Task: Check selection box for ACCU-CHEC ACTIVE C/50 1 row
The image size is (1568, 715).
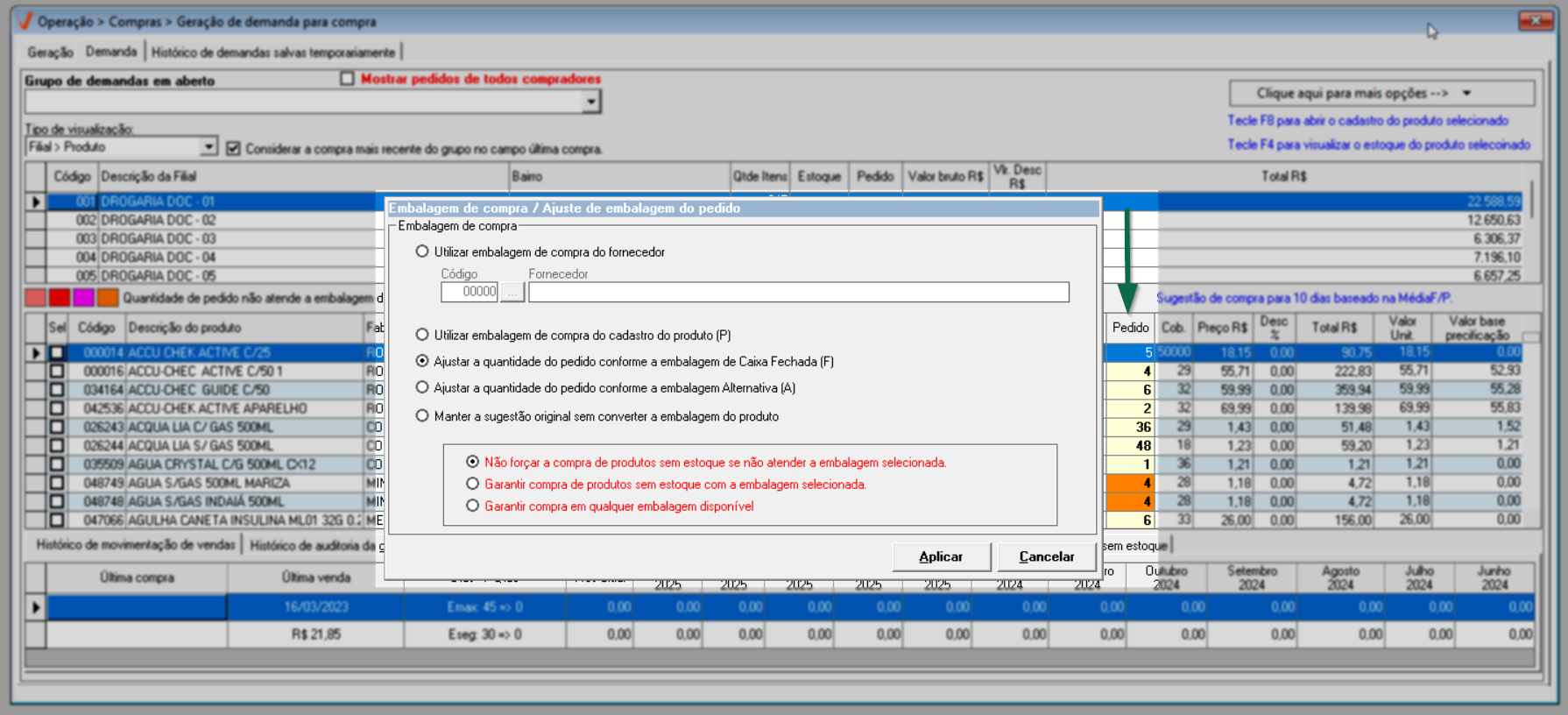Action: point(57,371)
